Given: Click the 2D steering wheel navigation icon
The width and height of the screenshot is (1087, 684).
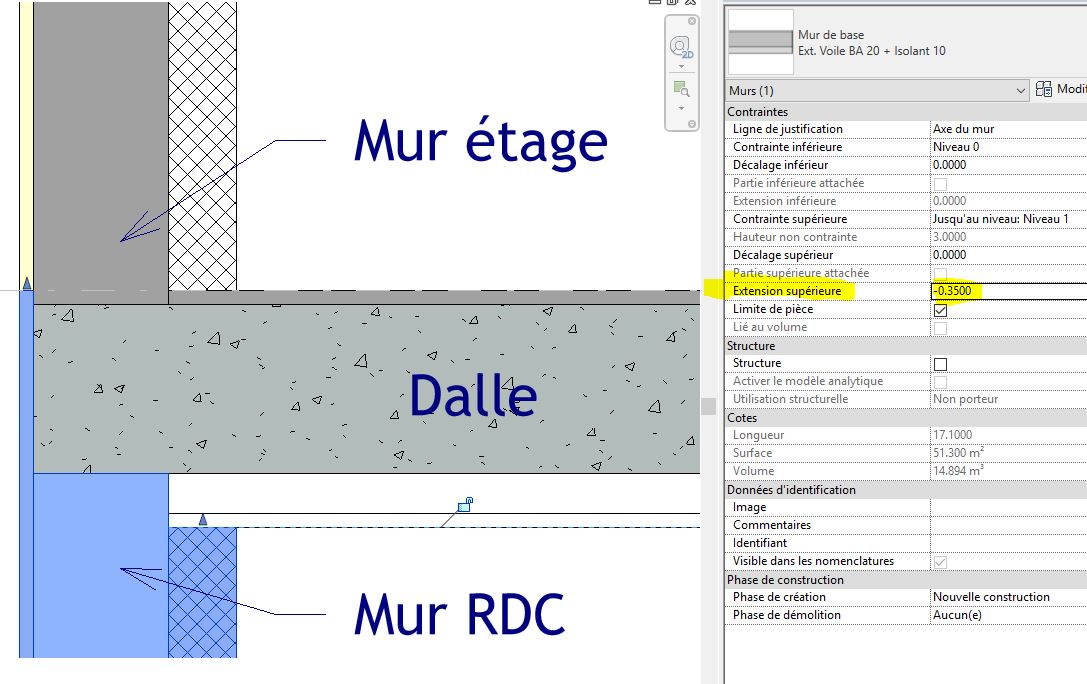Looking at the screenshot, I should coord(681,47).
